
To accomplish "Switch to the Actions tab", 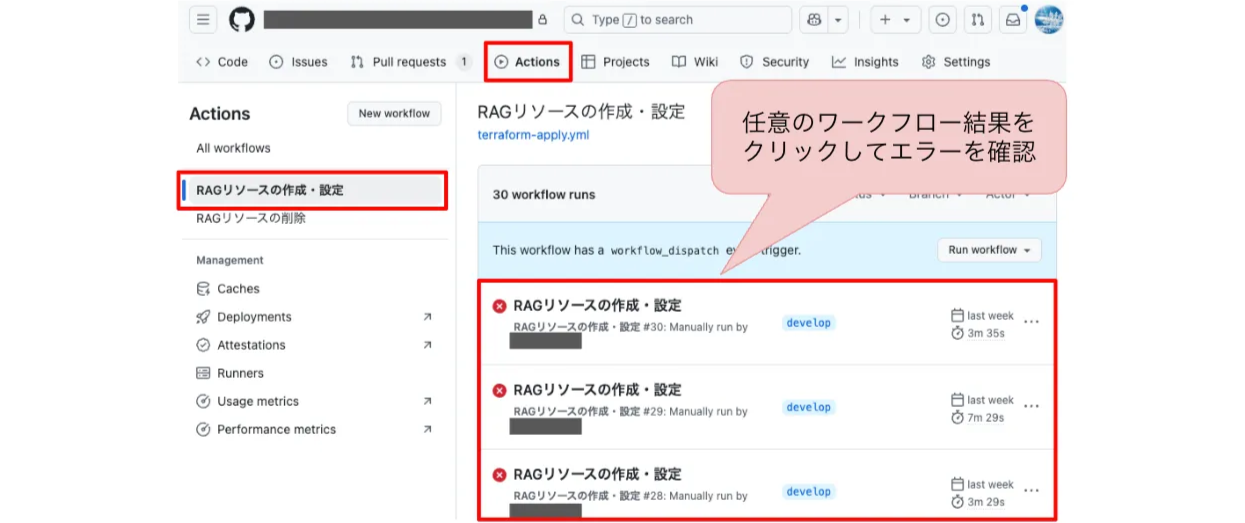I will 527,62.
